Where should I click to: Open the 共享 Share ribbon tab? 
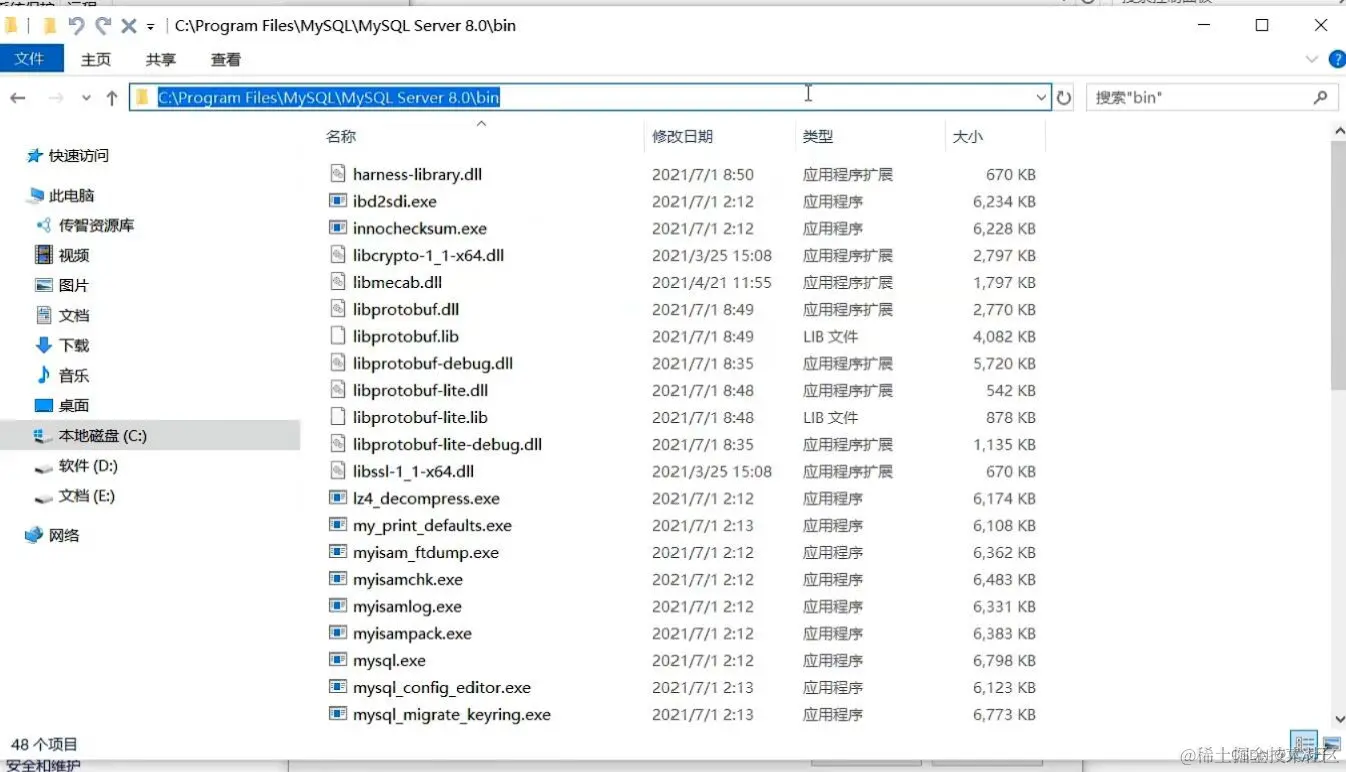click(161, 59)
